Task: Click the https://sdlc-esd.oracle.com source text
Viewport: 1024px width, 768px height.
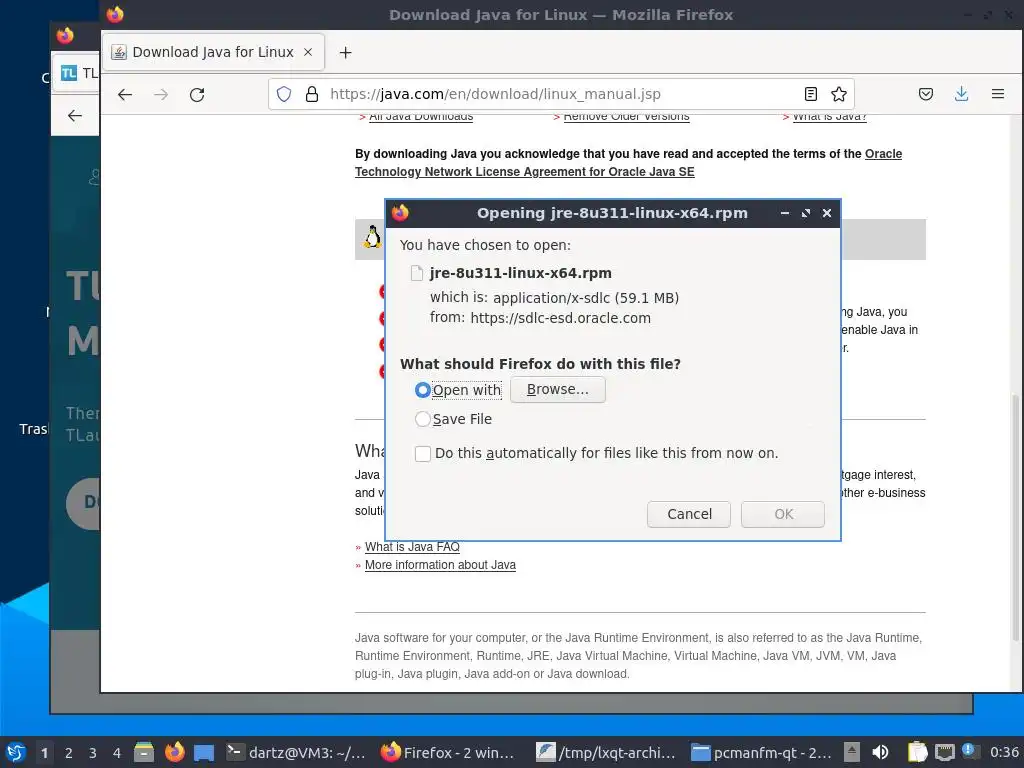Action: [560, 318]
